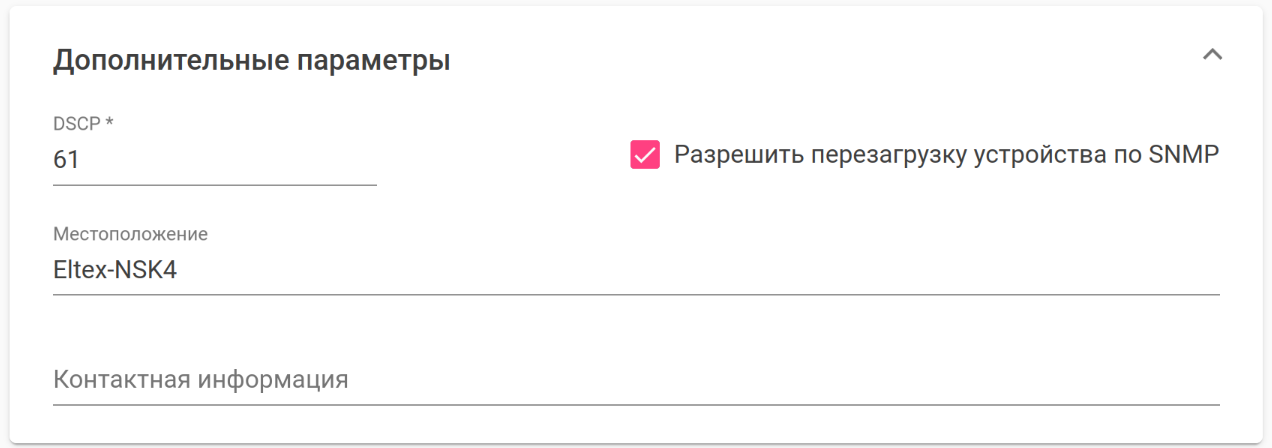Image resolution: width=1272 pixels, height=448 pixels.
Task: Click the Дополнительные параметры section heading
Action: 251,60
